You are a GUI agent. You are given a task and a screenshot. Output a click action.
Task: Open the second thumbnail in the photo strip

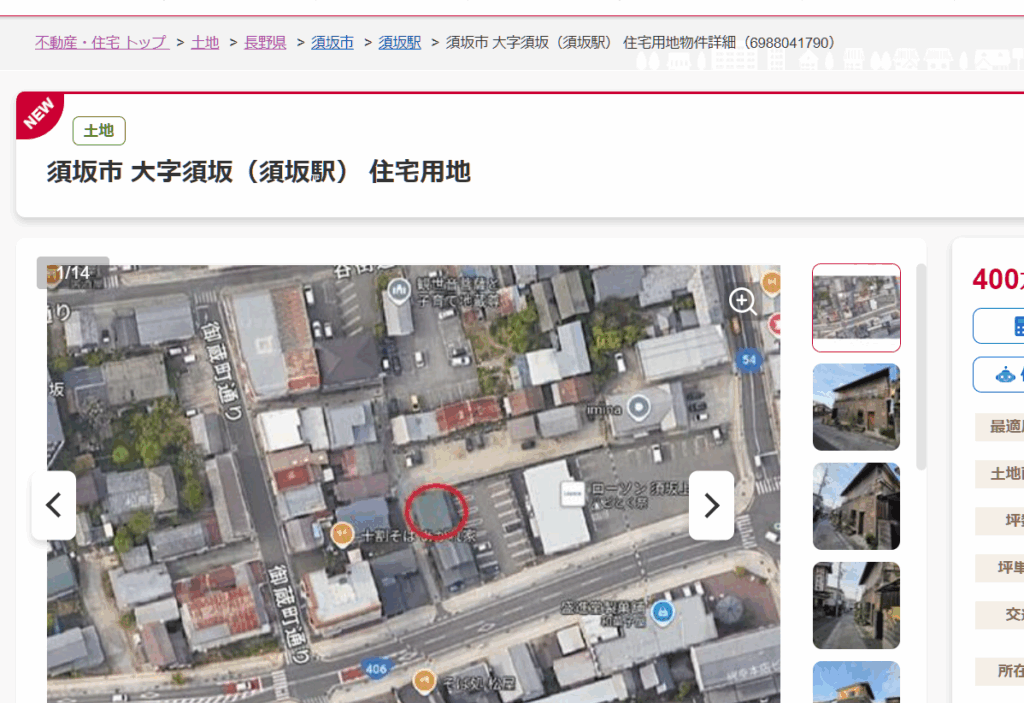click(x=856, y=407)
